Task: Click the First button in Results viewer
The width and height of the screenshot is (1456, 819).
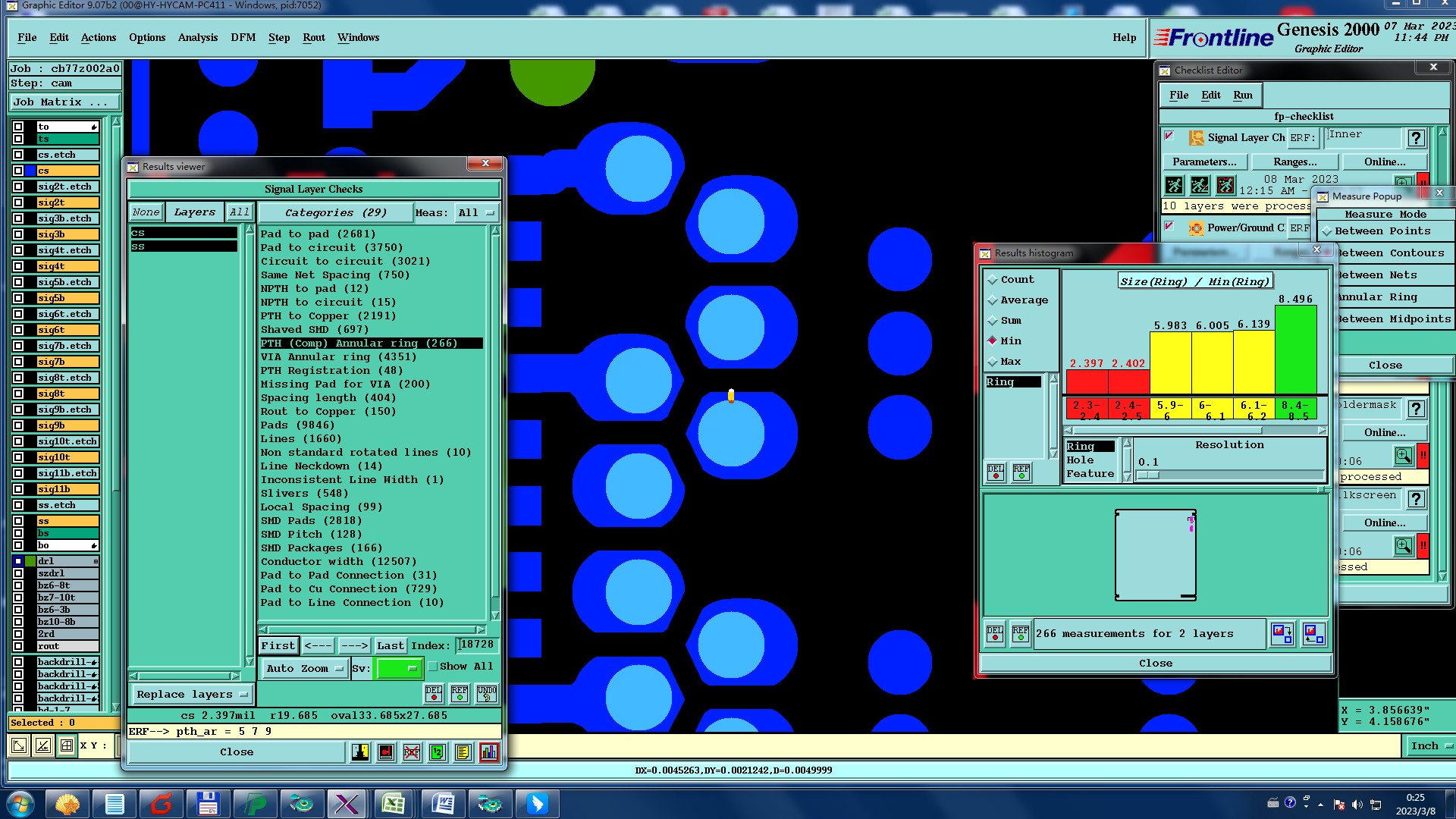Action: [x=278, y=646]
